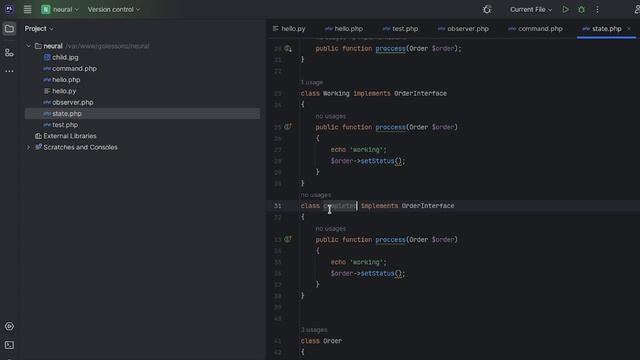This screenshot has height=360, width=640.
Task: Click echo 'working' string on line 27
Action: (x=368, y=150)
